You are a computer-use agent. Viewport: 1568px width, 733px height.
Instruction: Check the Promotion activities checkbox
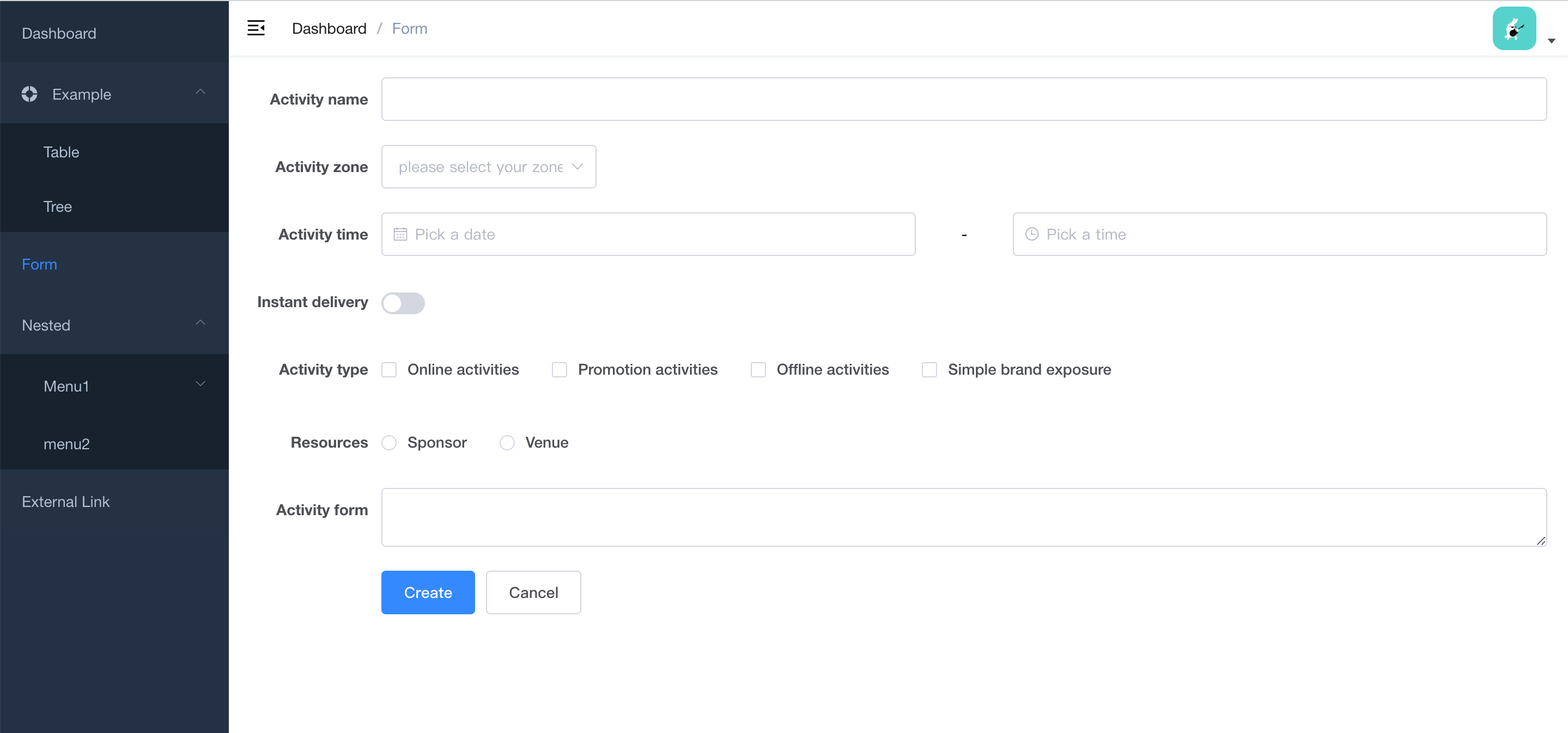tap(559, 369)
